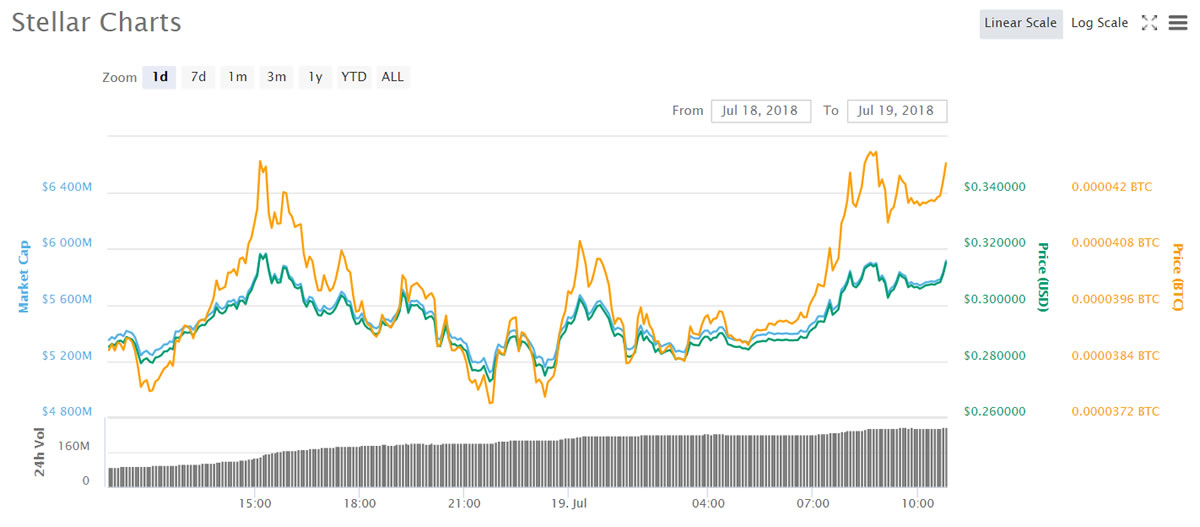Select the 3m zoom range
This screenshot has width=1200, height=527.
coord(276,77)
